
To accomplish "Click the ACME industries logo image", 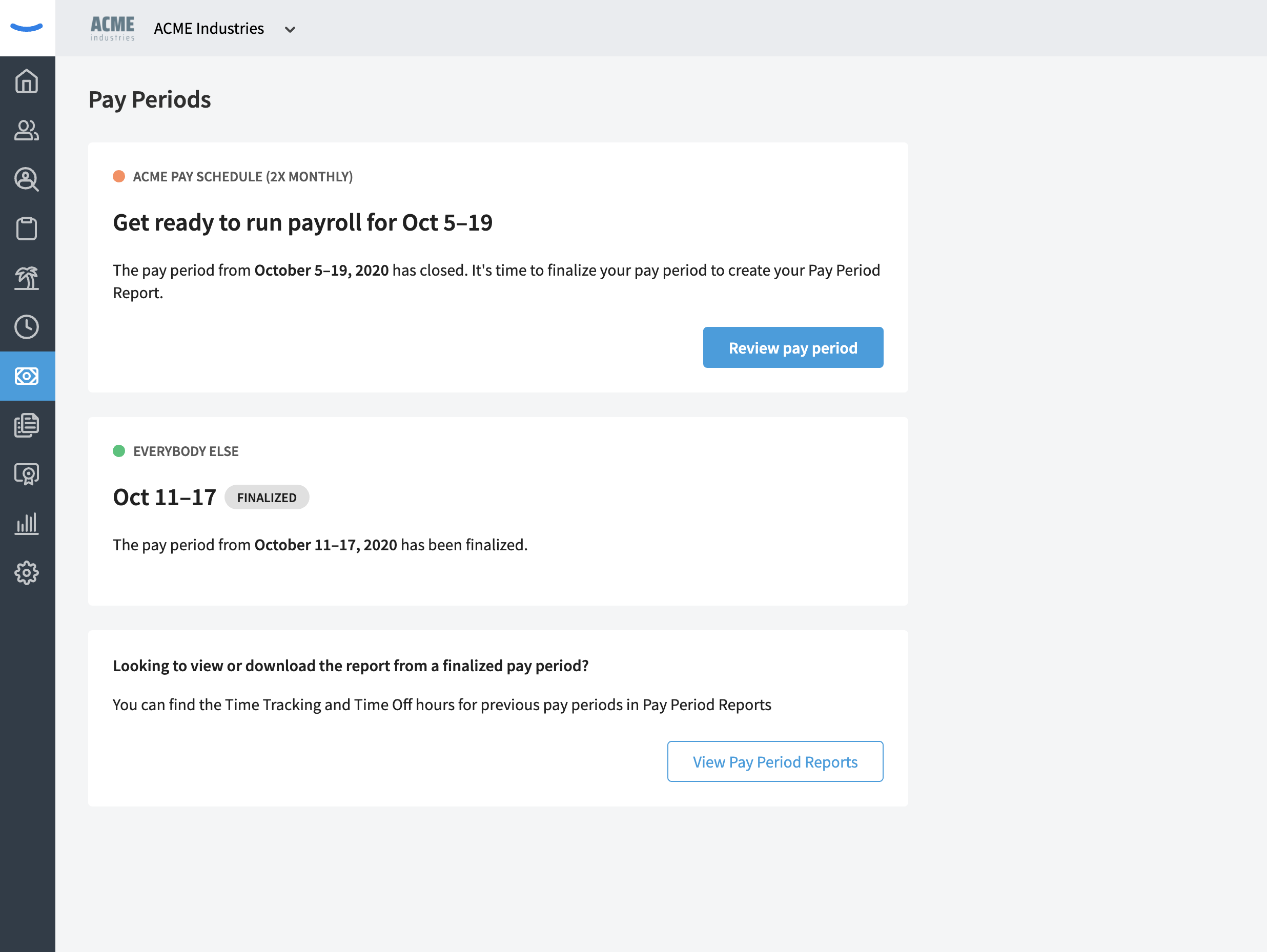I will tap(112, 28).
